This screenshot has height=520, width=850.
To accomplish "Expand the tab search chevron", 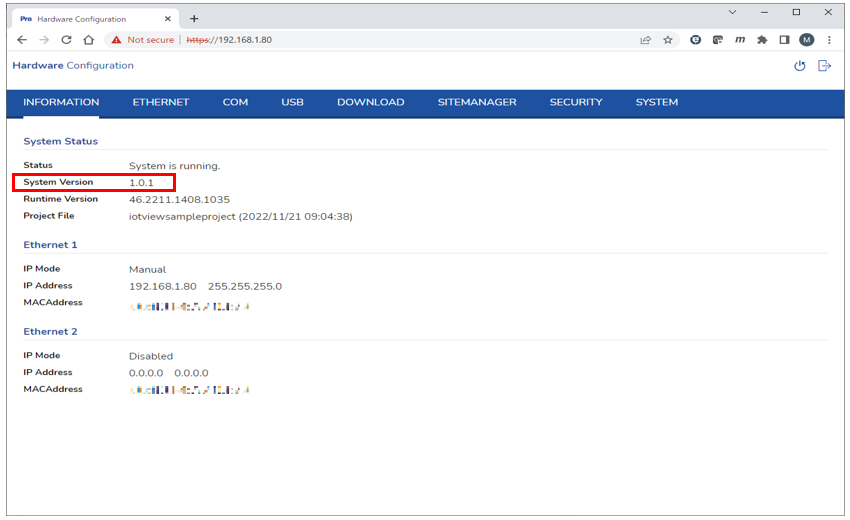I will coord(732,12).
